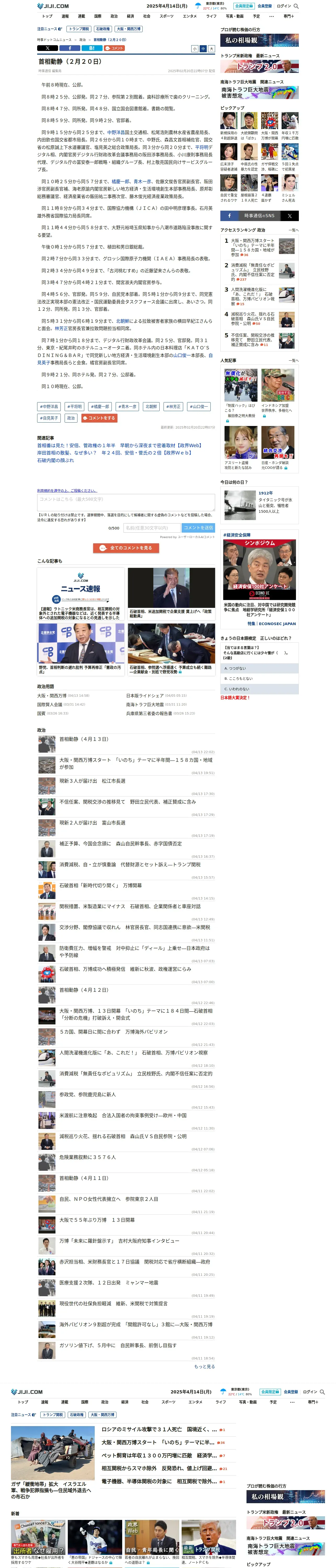
Task: Click 北朝鮮 link in the article body
Action: pos(122,321)
